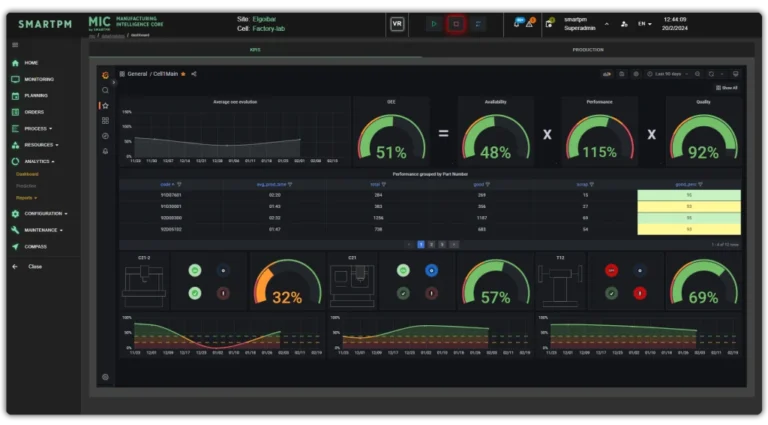Go to table page 2
Viewport: 768px width, 425px height.
click(432, 244)
